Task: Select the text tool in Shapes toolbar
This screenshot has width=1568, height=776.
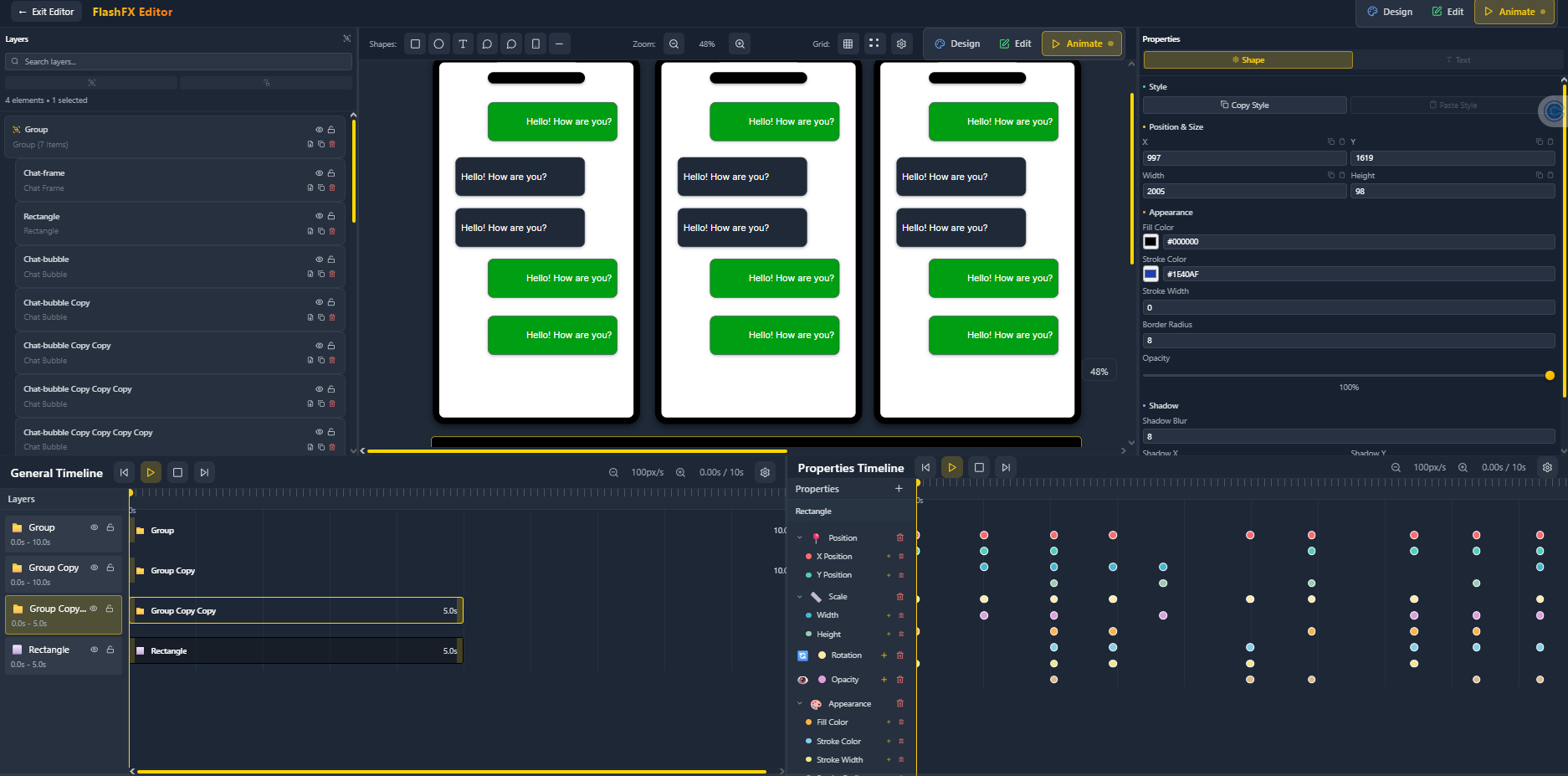Action: click(x=463, y=44)
